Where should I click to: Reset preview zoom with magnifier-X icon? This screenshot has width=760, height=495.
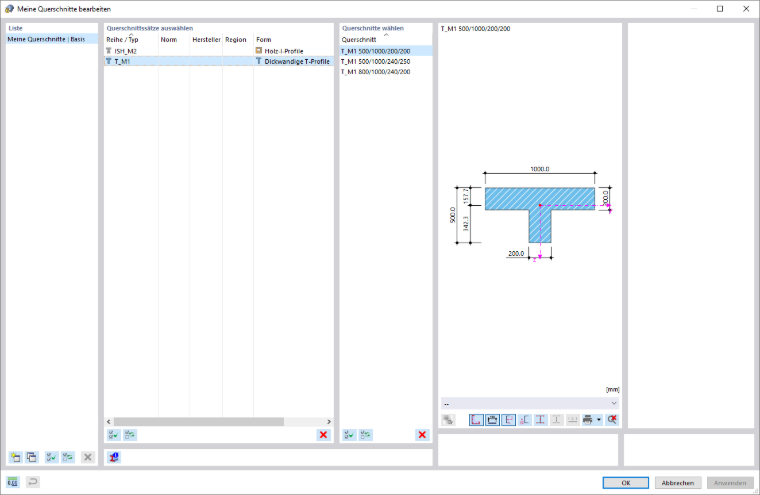click(x=612, y=420)
